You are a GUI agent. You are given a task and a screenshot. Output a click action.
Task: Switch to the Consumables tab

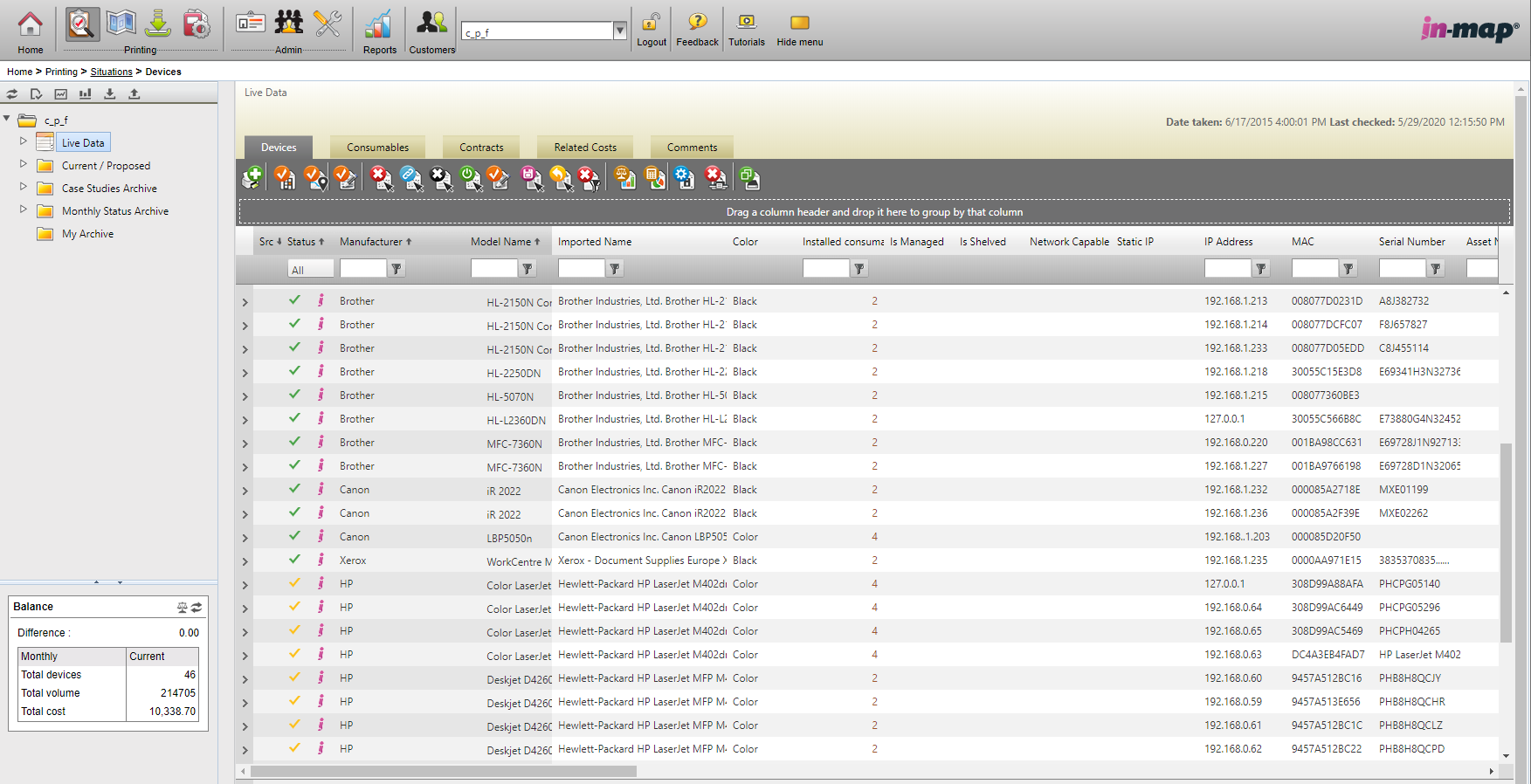(377, 148)
